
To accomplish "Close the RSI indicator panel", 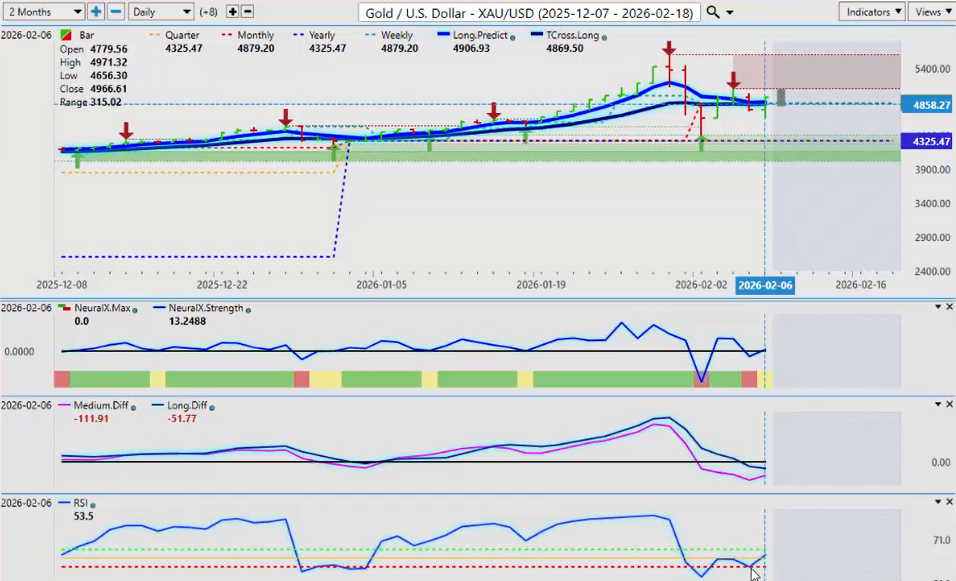I will tap(949, 501).
